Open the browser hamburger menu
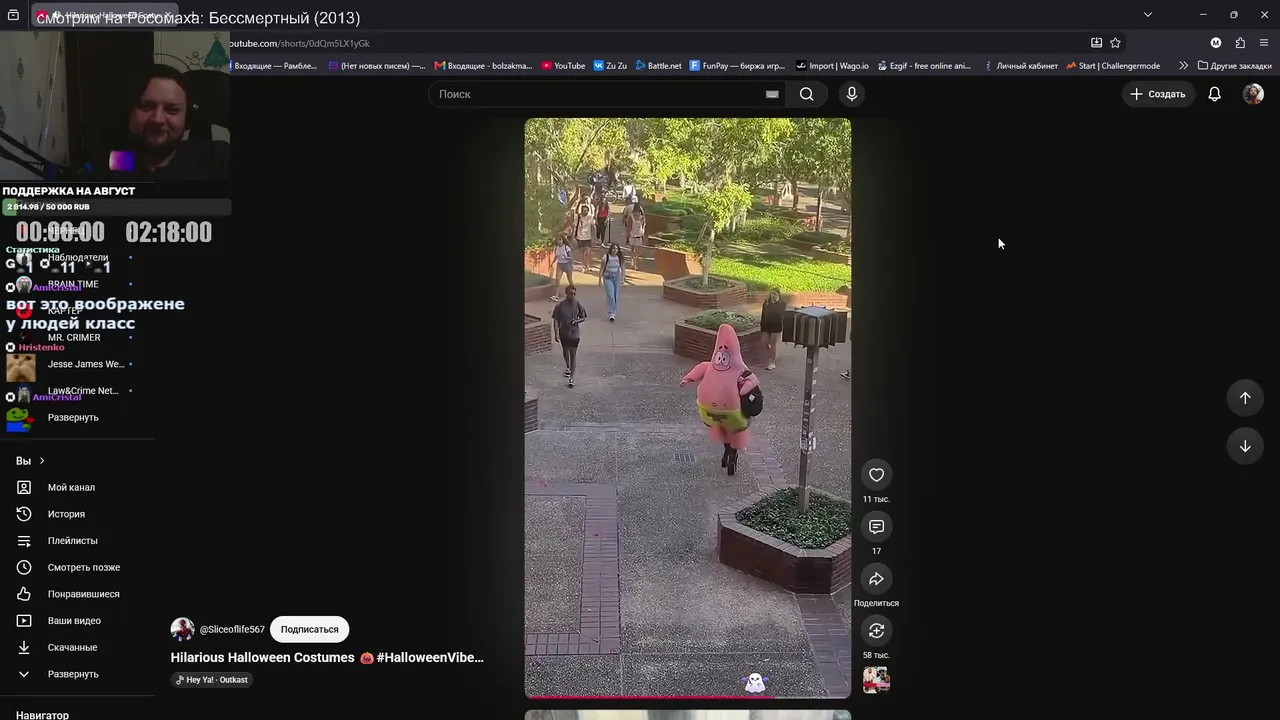The height and width of the screenshot is (720, 1280). (x=1264, y=43)
